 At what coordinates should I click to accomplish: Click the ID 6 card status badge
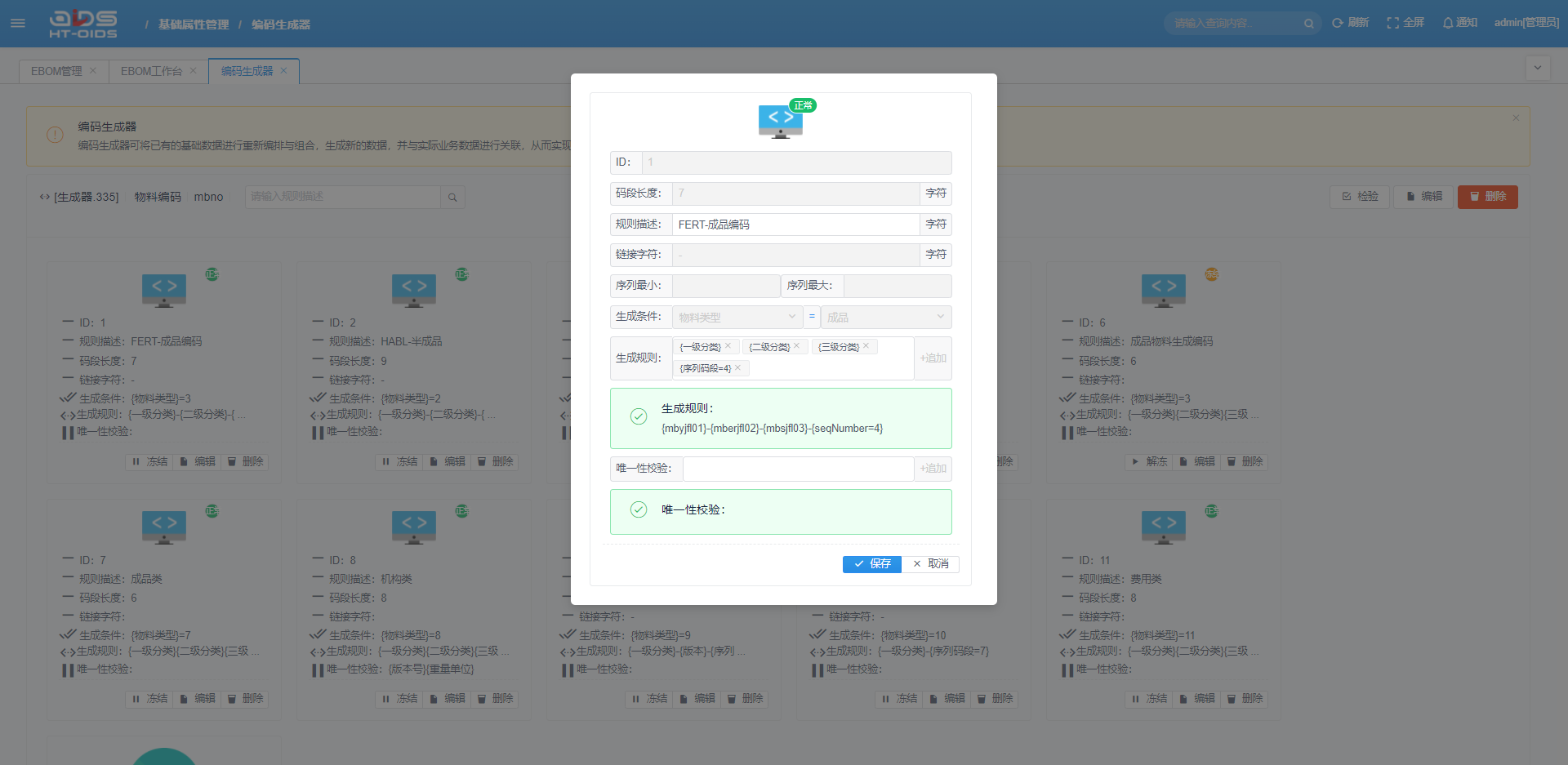pos(1211,274)
